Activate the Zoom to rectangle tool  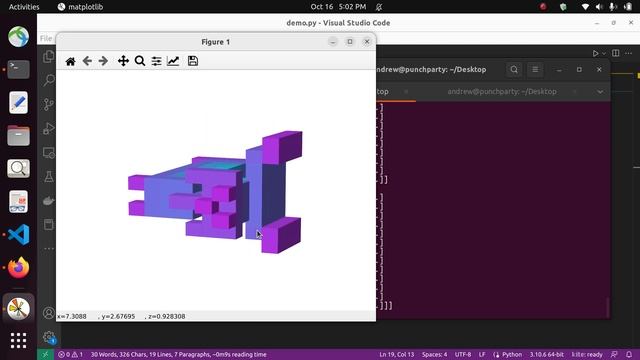point(140,61)
